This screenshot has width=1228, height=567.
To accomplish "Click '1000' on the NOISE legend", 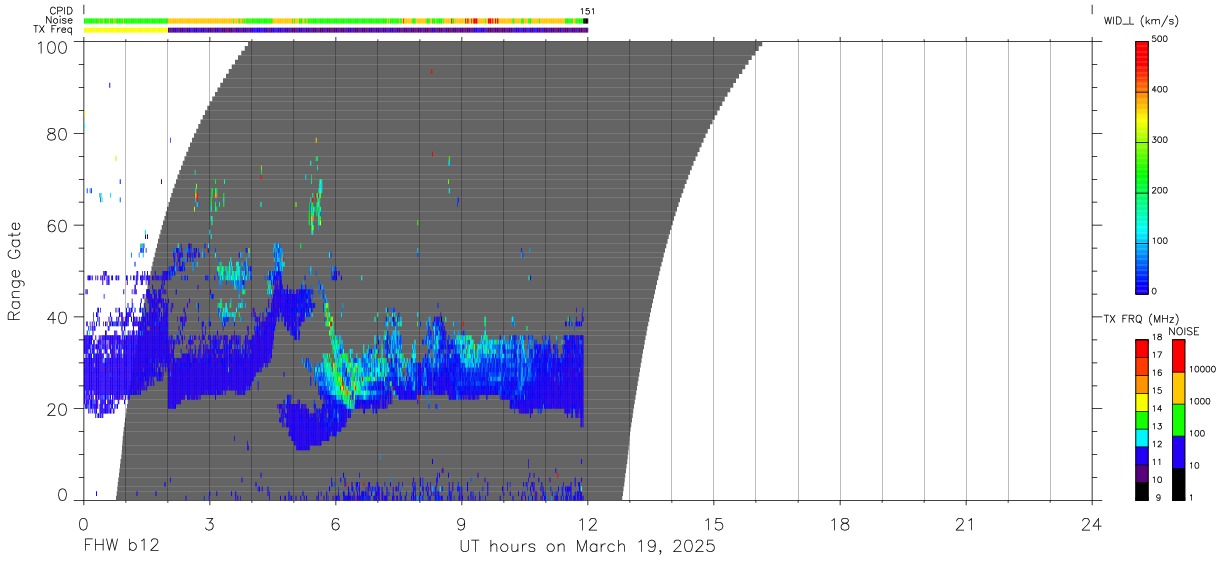I will click(1200, 401).
